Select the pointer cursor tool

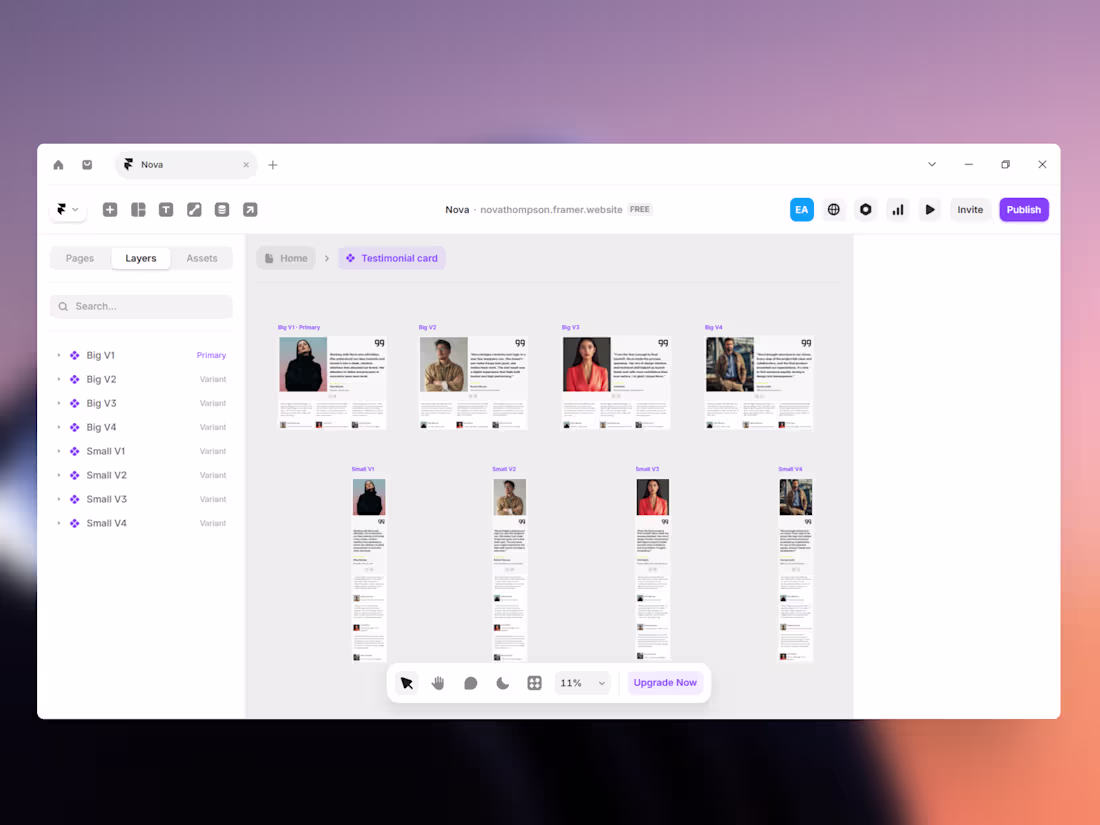[407, 683]
